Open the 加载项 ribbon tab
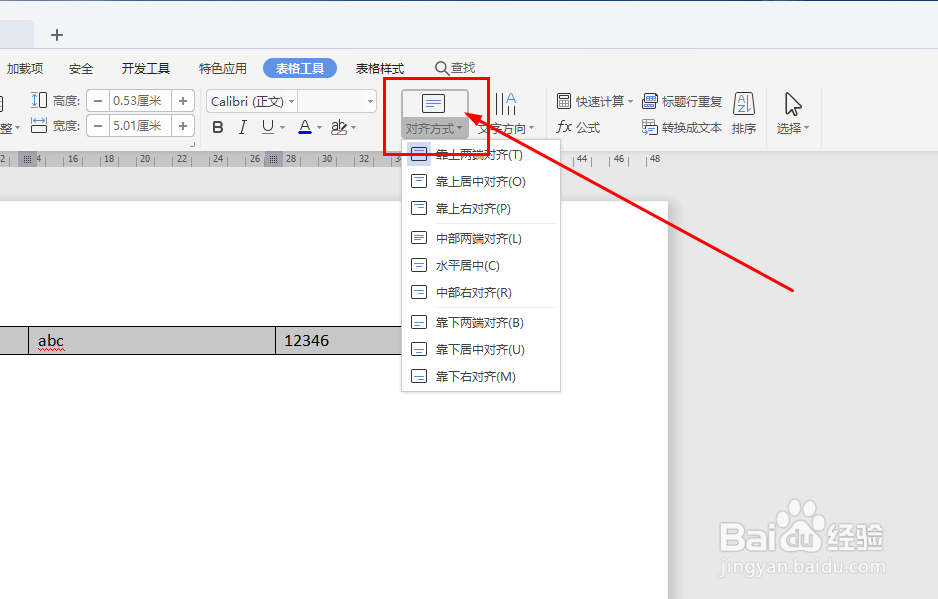This screenshot has height=599, width=938. 25,69
